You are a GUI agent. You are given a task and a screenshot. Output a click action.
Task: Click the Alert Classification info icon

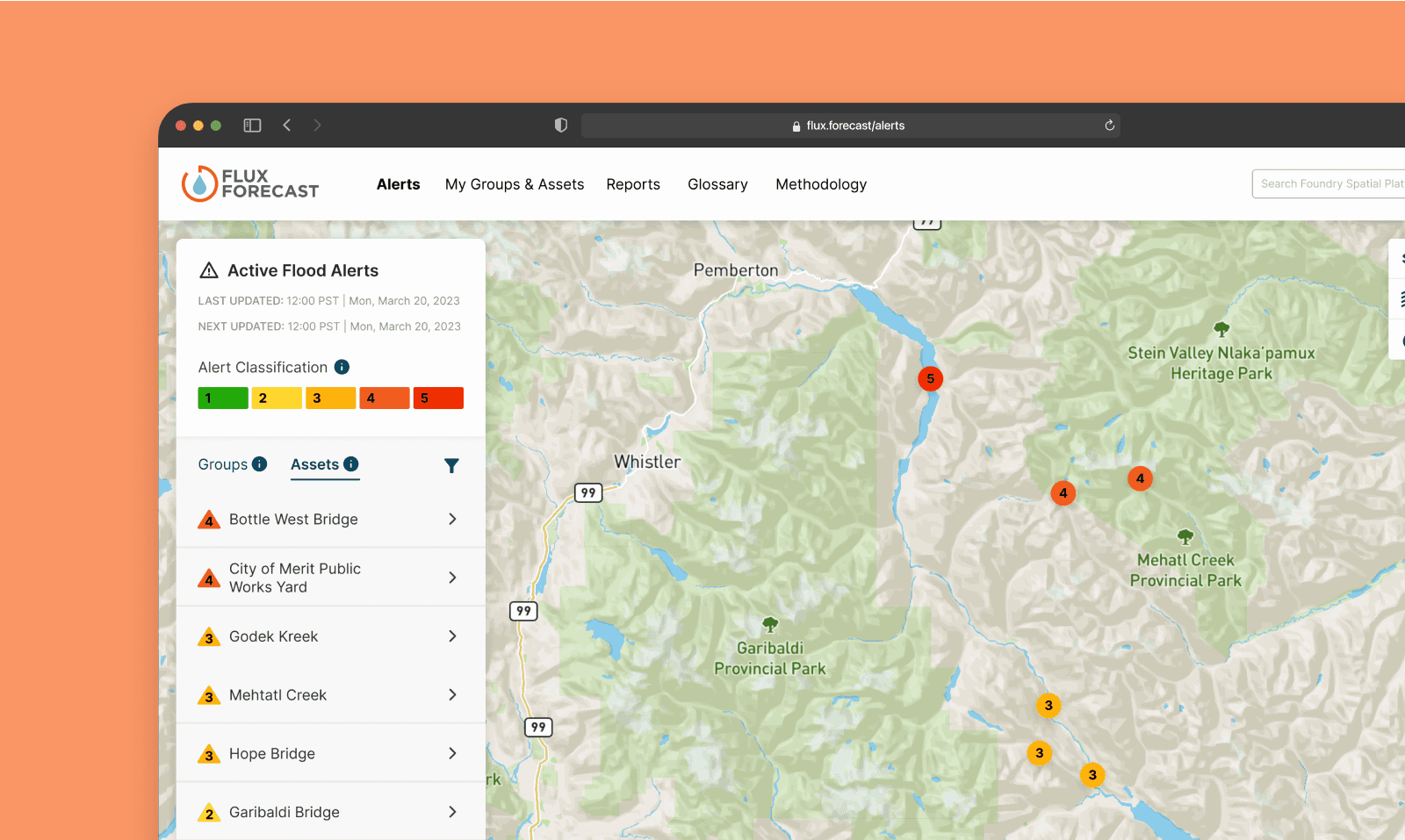click(342, 367)
